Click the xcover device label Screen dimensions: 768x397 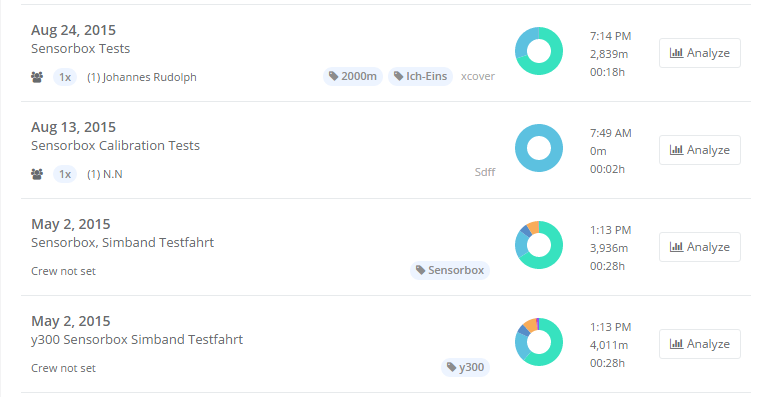point(478,76)
